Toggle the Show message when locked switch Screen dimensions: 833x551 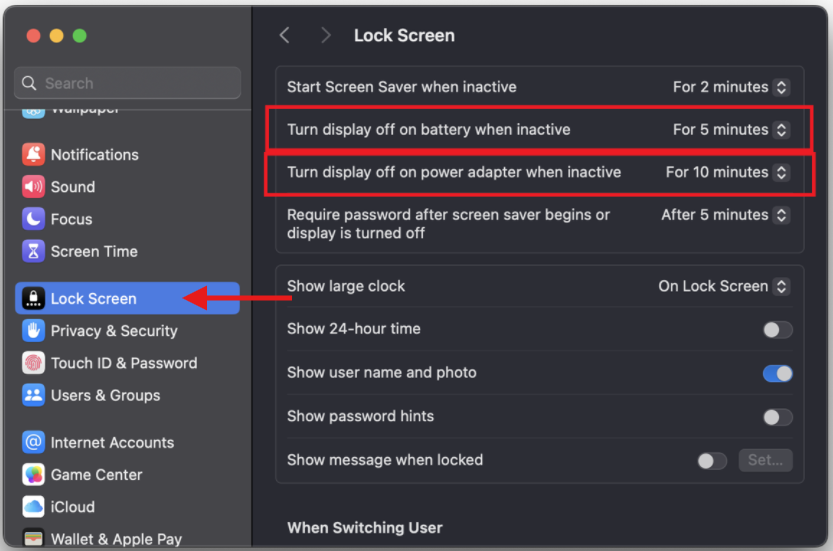(712, 461)
